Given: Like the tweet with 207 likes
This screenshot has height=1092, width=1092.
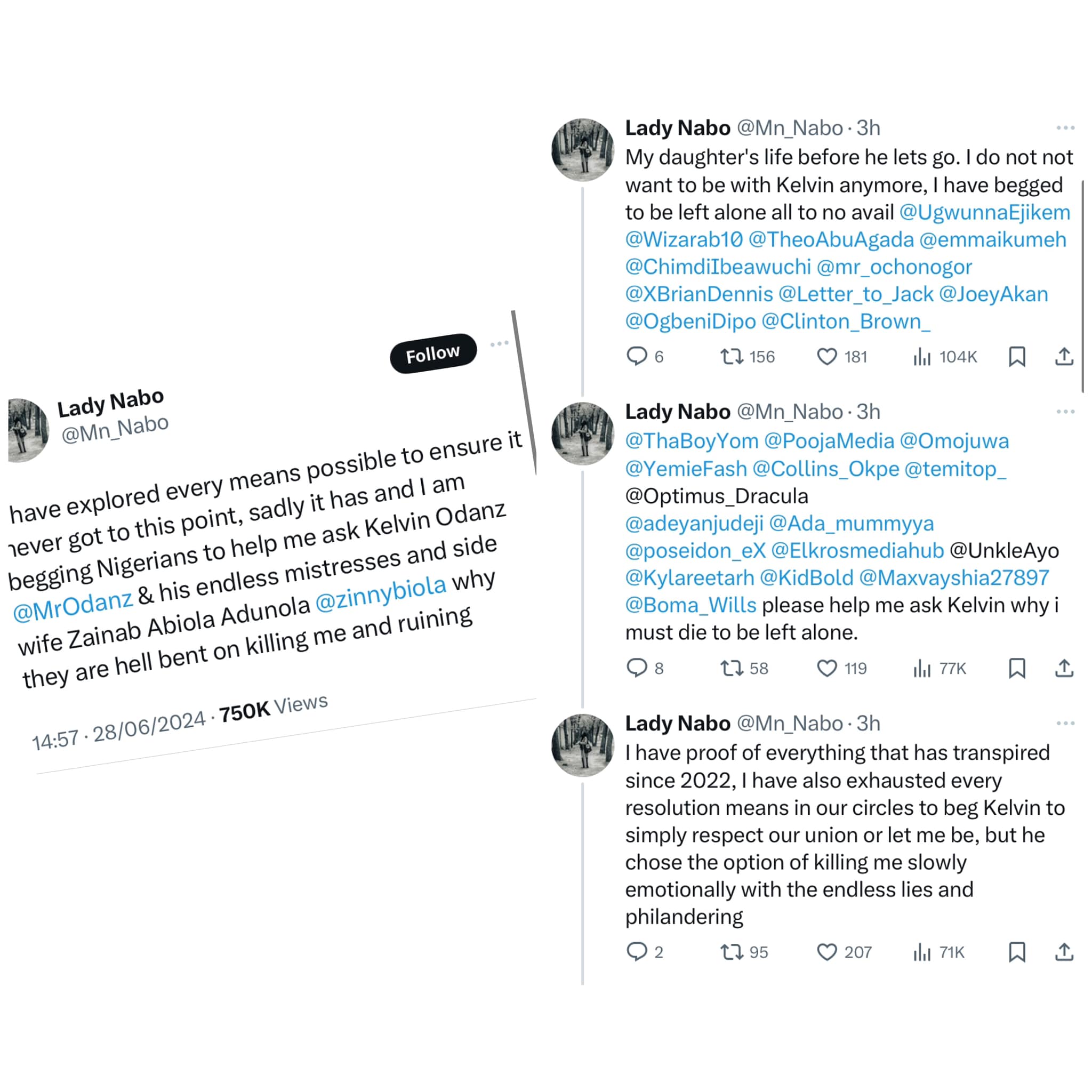Looking at the screenshot, I should [826, 952].
